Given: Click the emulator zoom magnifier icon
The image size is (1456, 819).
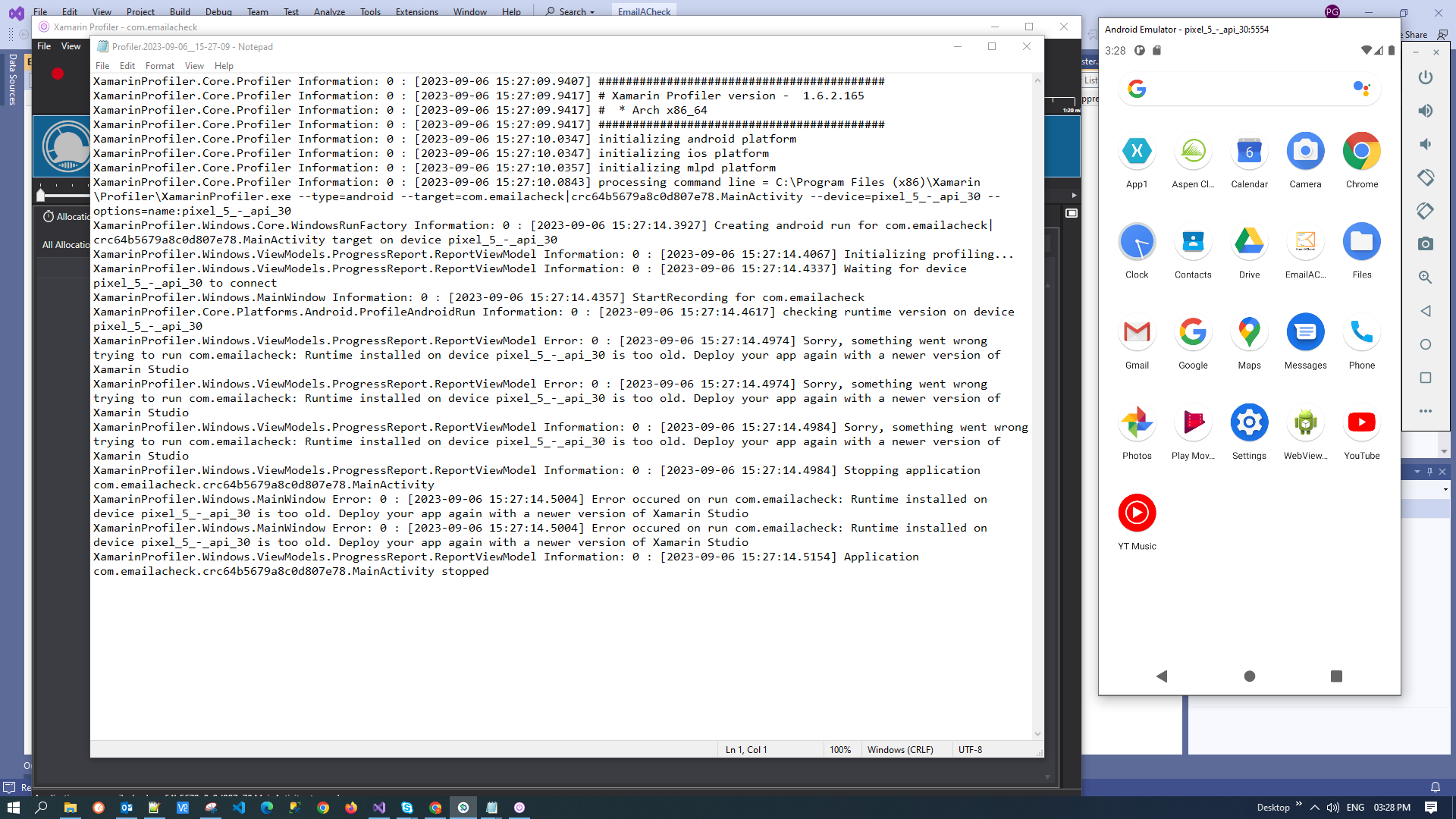Looking at the screenshot, I should coord(1426,278).
